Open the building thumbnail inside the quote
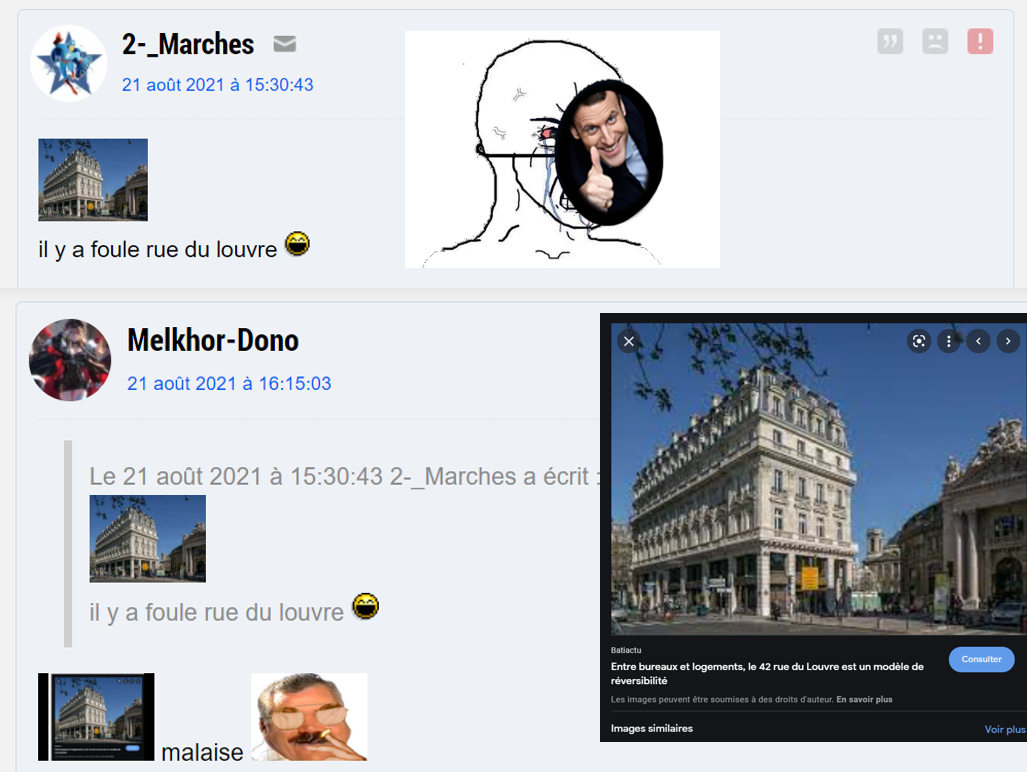 (x=147, y=538)
